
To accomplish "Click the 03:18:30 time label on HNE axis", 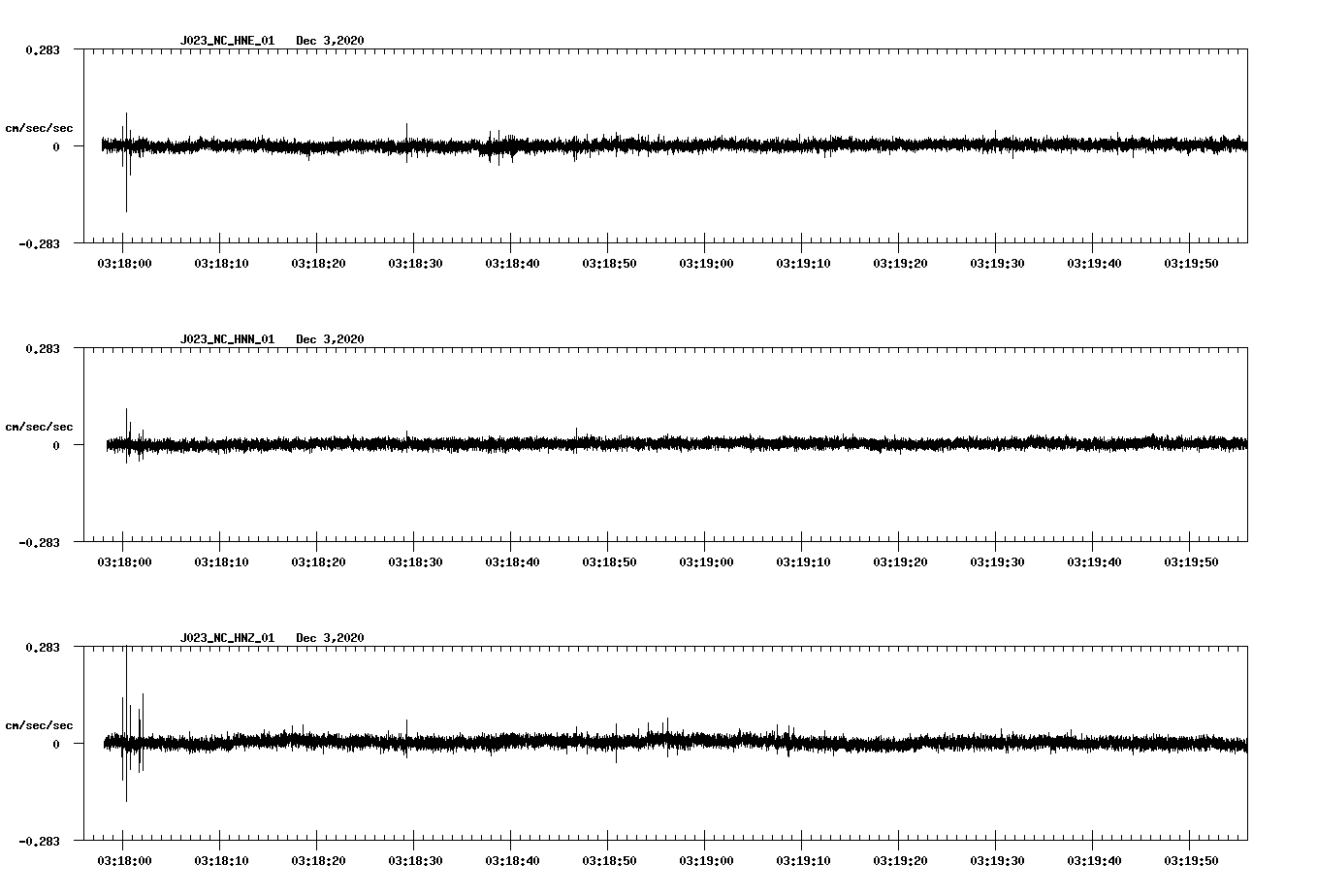I will click(x=415, y=262).
